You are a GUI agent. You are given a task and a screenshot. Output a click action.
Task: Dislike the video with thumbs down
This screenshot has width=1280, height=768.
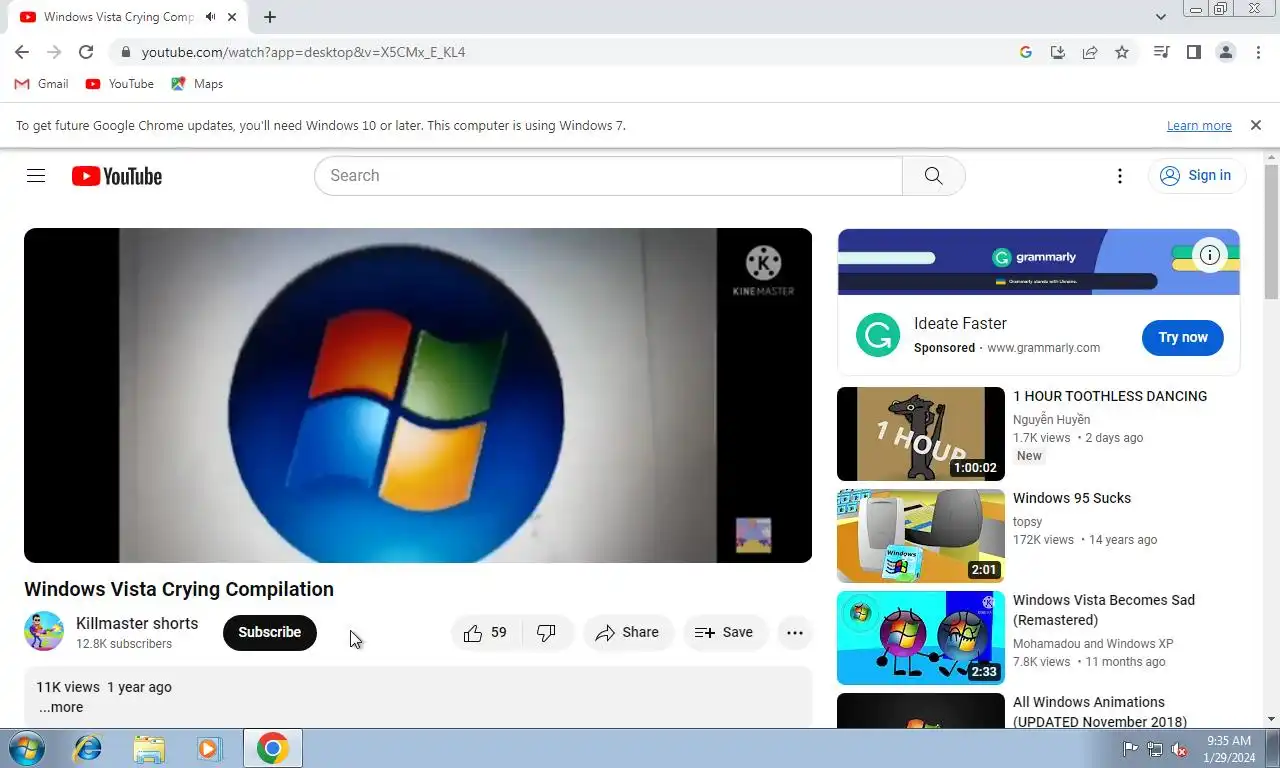(x=547, y=633)
